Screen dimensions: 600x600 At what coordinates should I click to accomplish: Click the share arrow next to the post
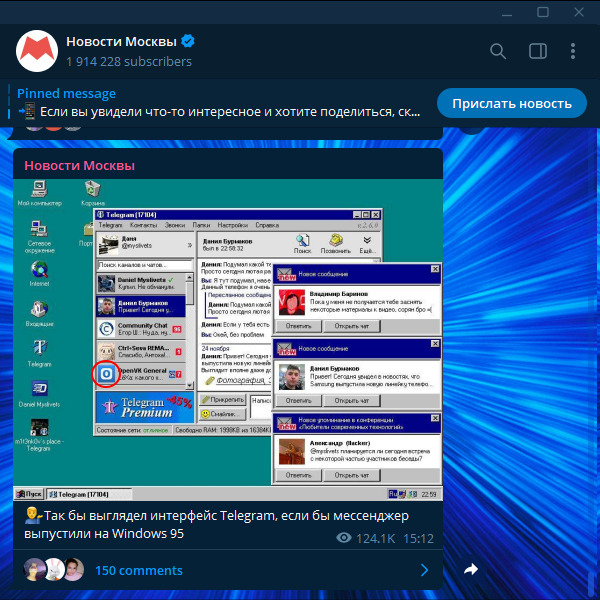(471, 569)
